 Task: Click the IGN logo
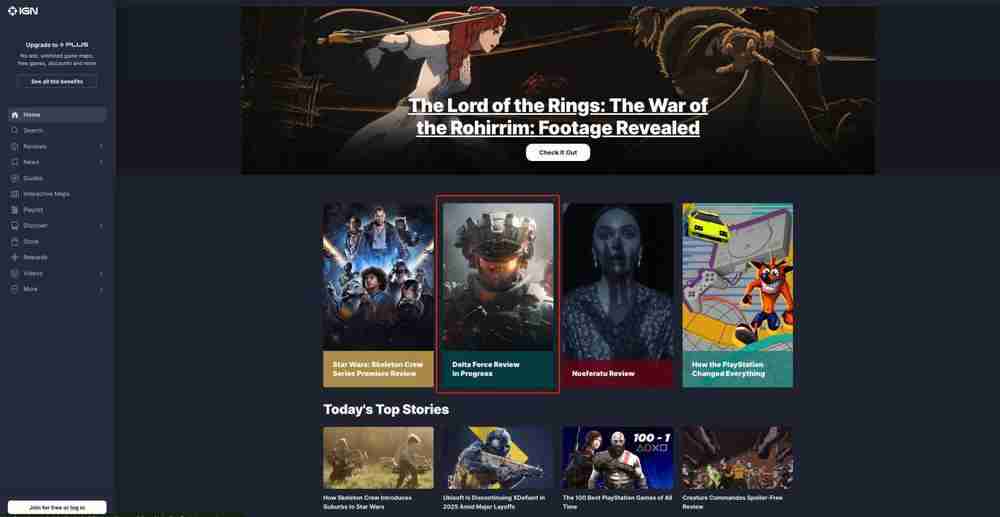click(23, 11)
